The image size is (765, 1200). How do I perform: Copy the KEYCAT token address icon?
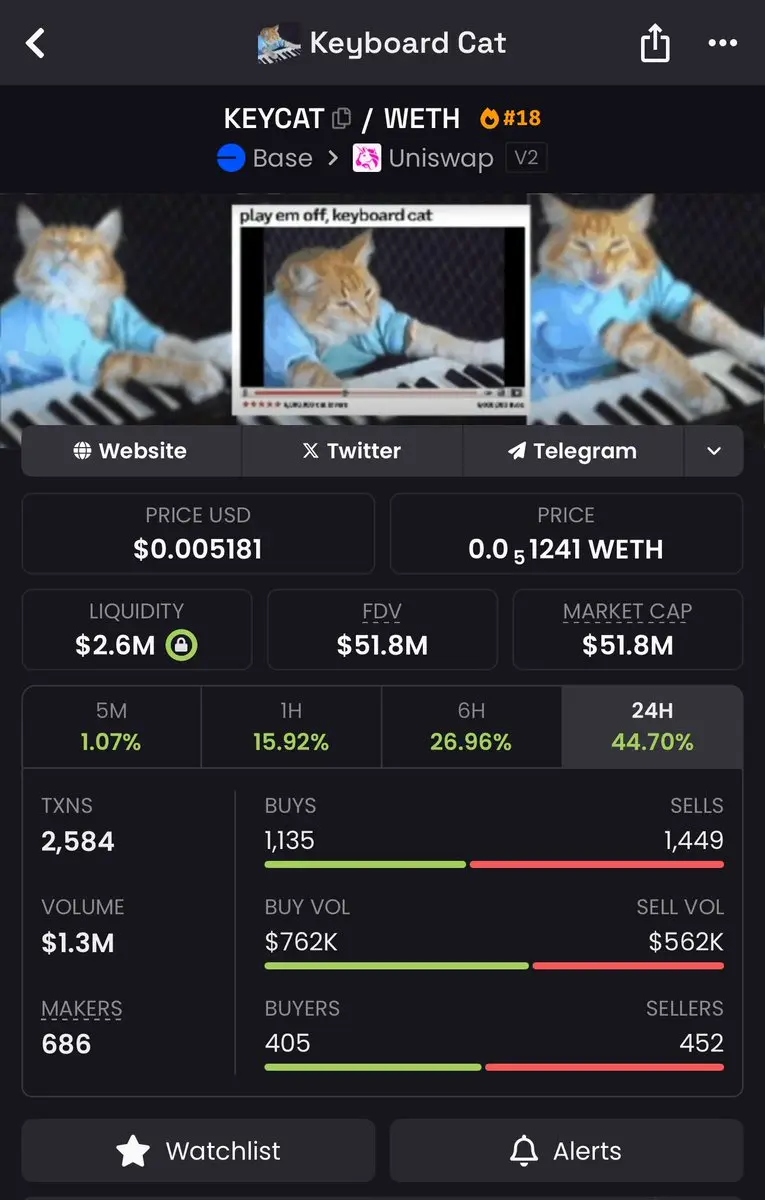(x=341, y=118)
